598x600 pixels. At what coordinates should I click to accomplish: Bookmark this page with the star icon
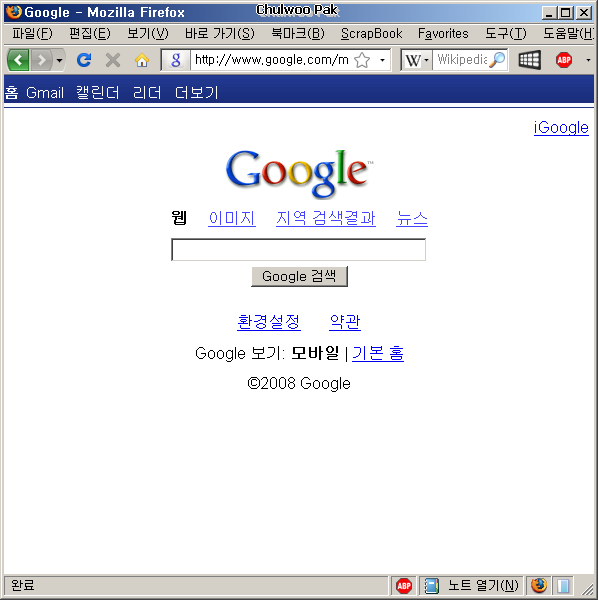pos(362,60)
